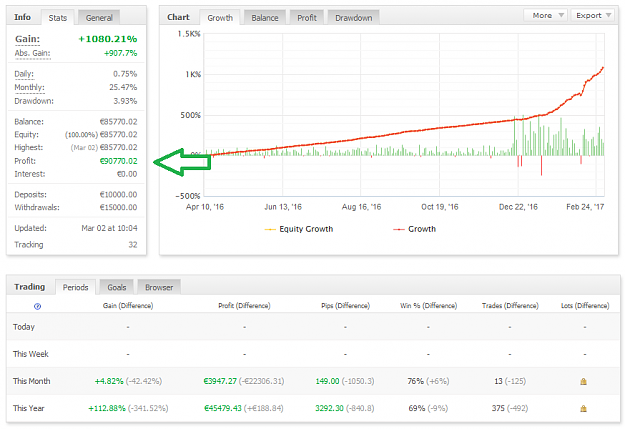Open the Profit chart tab
The image size is (625, 429).
coord(307,18)
